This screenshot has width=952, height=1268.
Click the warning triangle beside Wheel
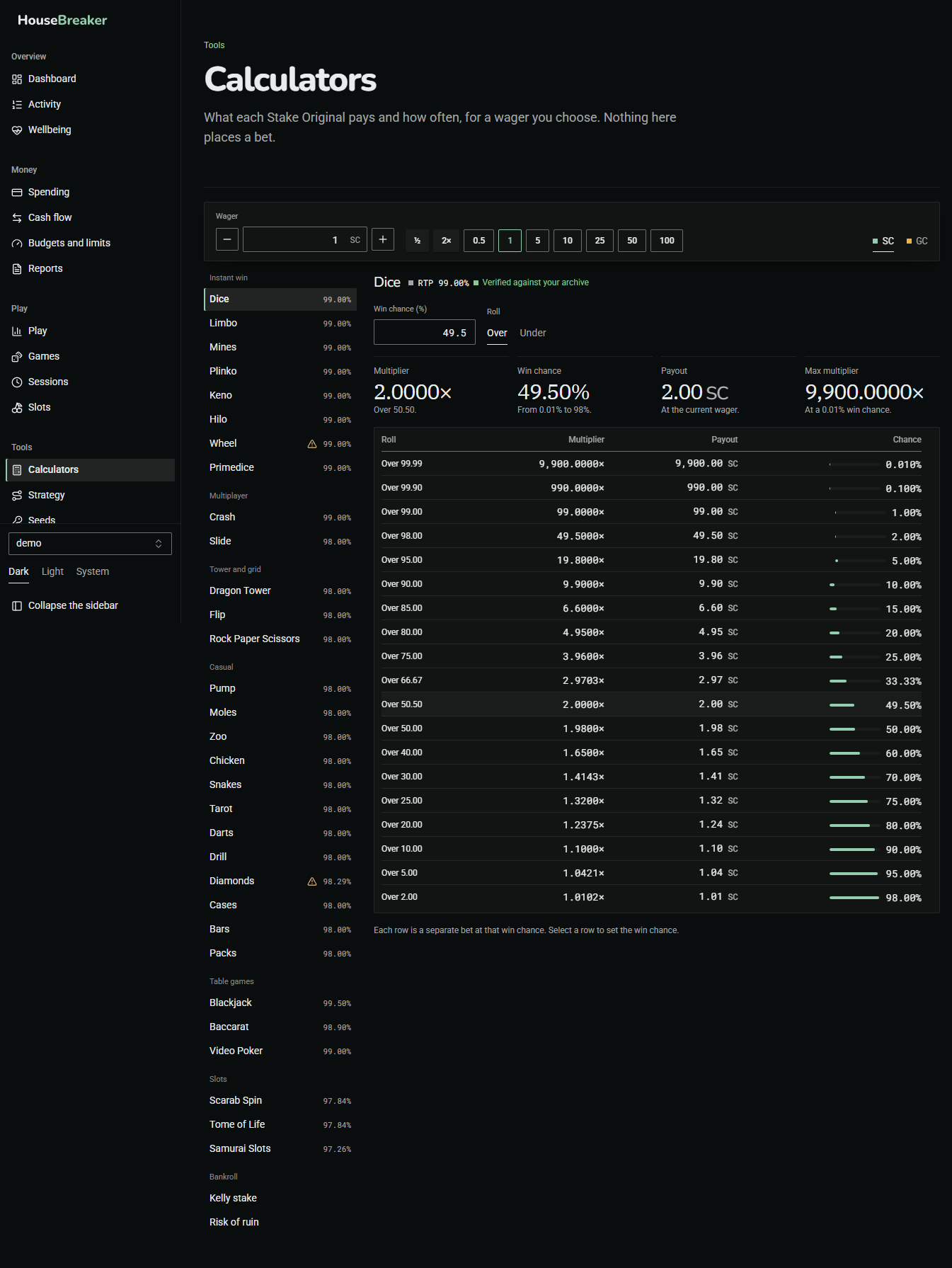click(312, 444)
